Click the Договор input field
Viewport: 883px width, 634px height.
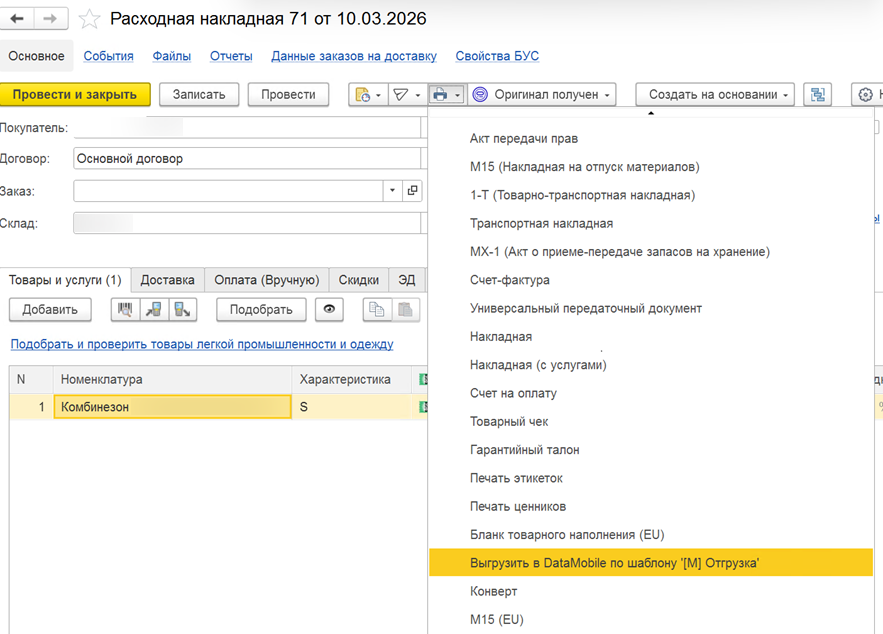[245, 158]
